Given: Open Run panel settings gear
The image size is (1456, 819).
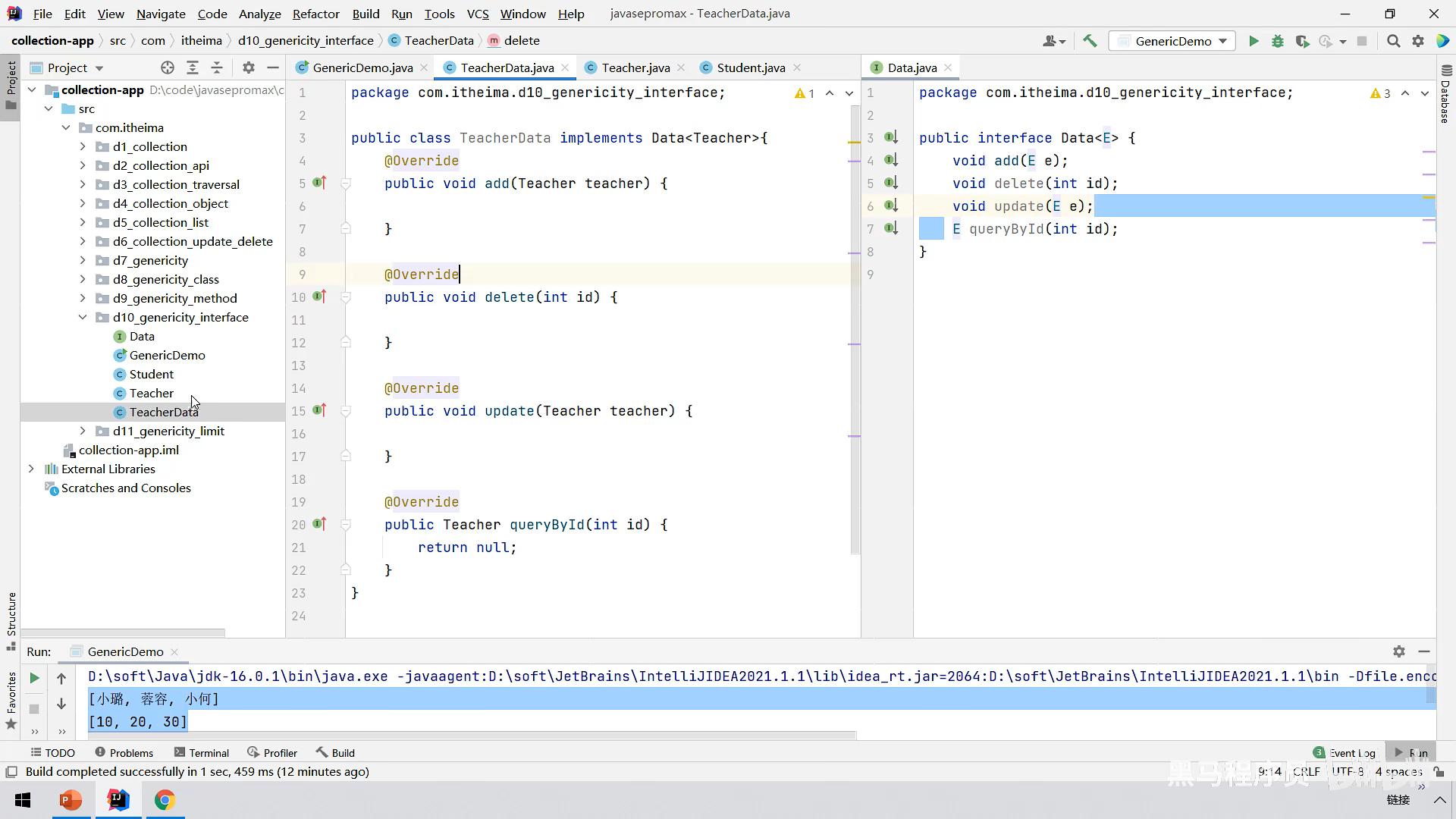Looking at the screenshot, I should 1399,651.
